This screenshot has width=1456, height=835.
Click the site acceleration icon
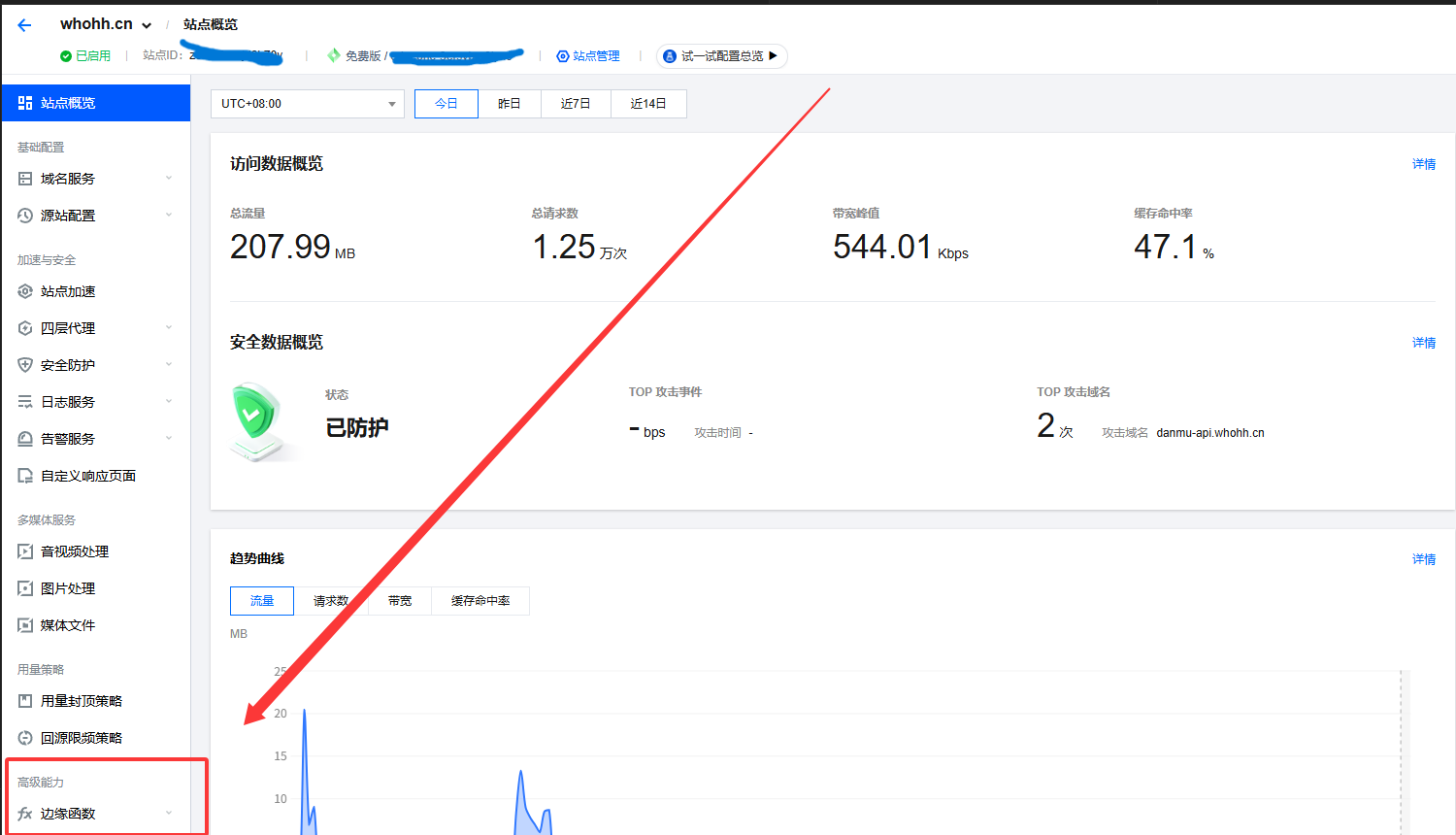click(x=25, y=291)
